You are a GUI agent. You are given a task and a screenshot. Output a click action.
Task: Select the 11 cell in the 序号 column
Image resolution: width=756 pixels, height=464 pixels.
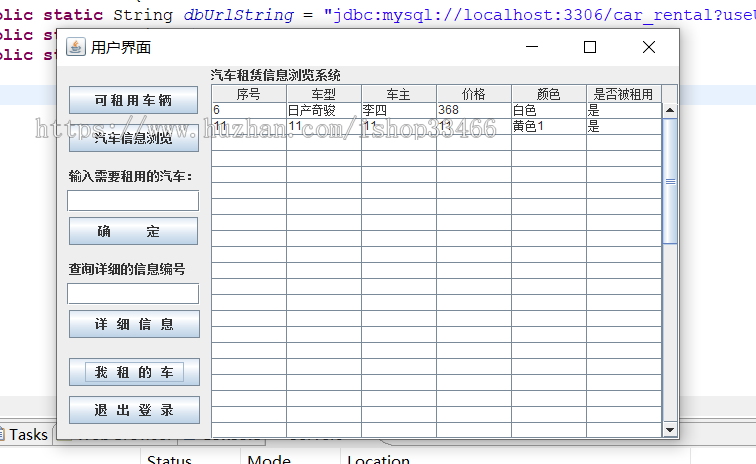pos(249,126)
